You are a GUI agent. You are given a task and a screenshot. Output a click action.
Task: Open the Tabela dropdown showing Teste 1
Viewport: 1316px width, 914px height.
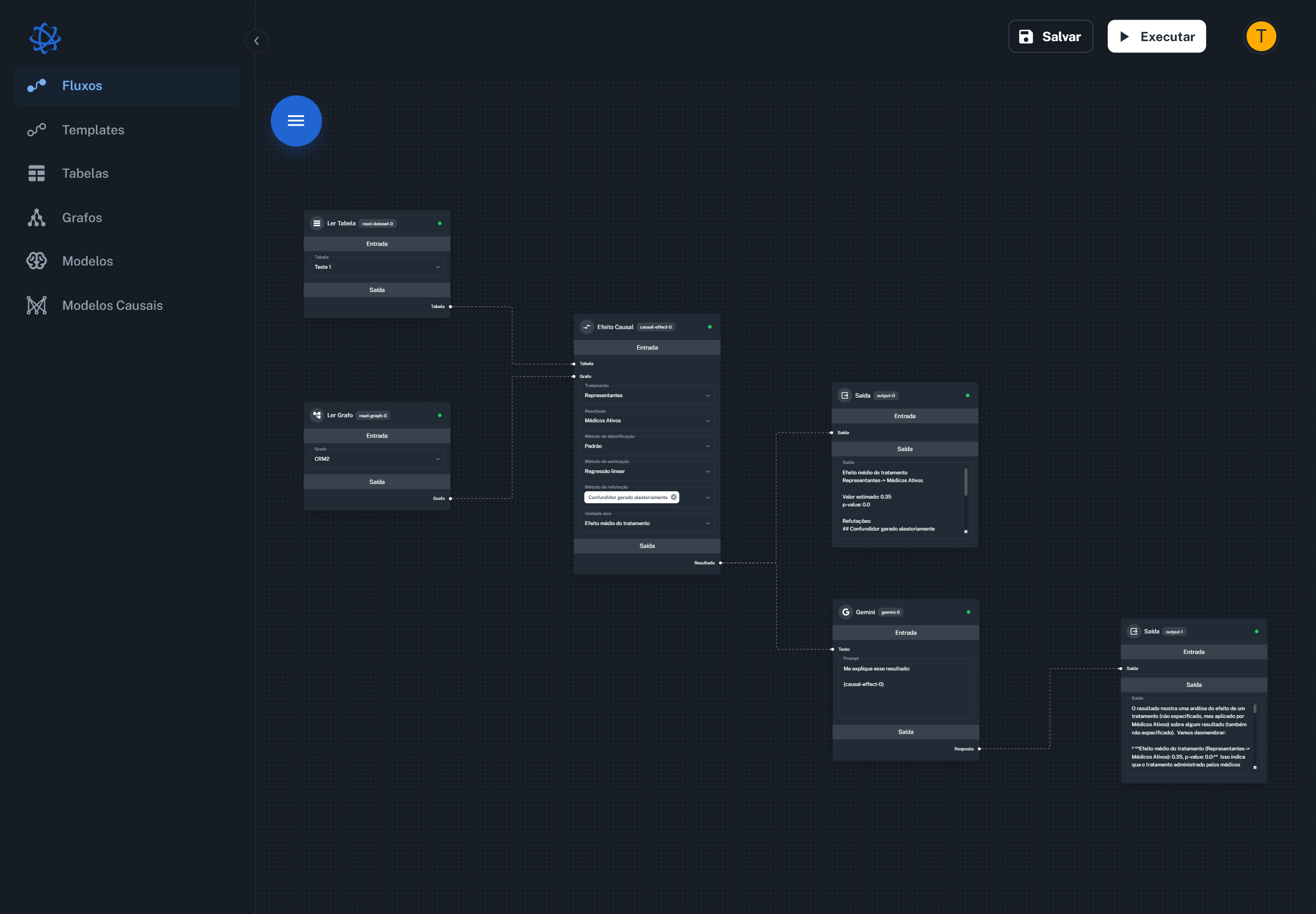click(377, 267)
